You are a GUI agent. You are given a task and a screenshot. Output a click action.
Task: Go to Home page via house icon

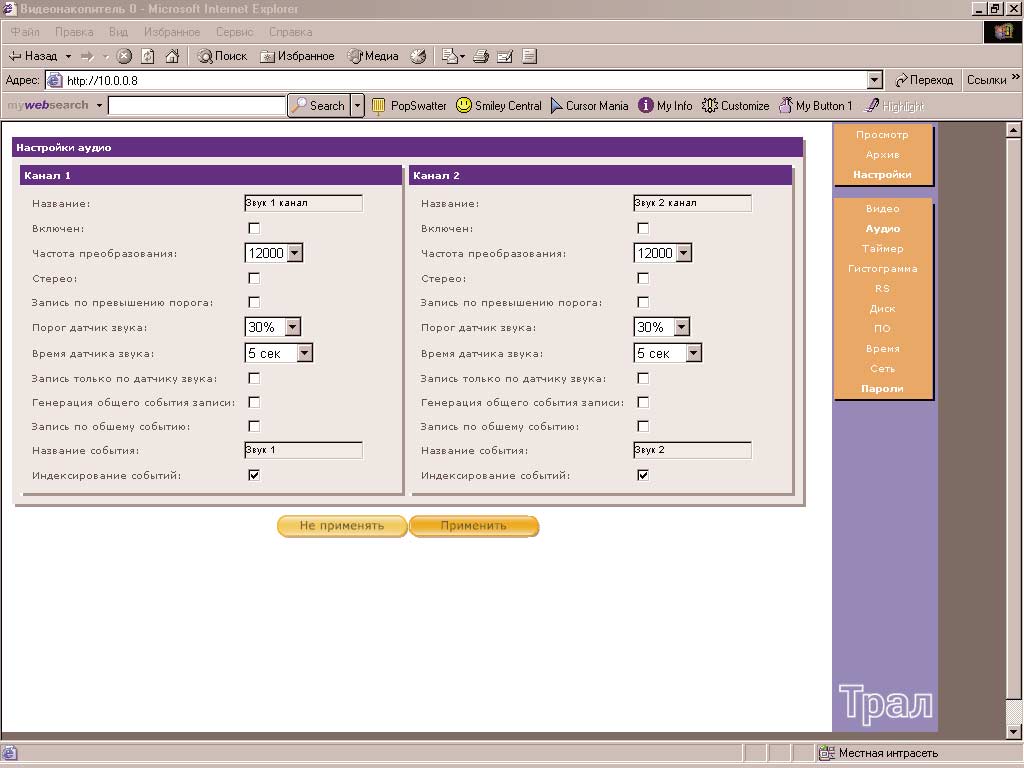pyautogui.click(x=172, y=56)
